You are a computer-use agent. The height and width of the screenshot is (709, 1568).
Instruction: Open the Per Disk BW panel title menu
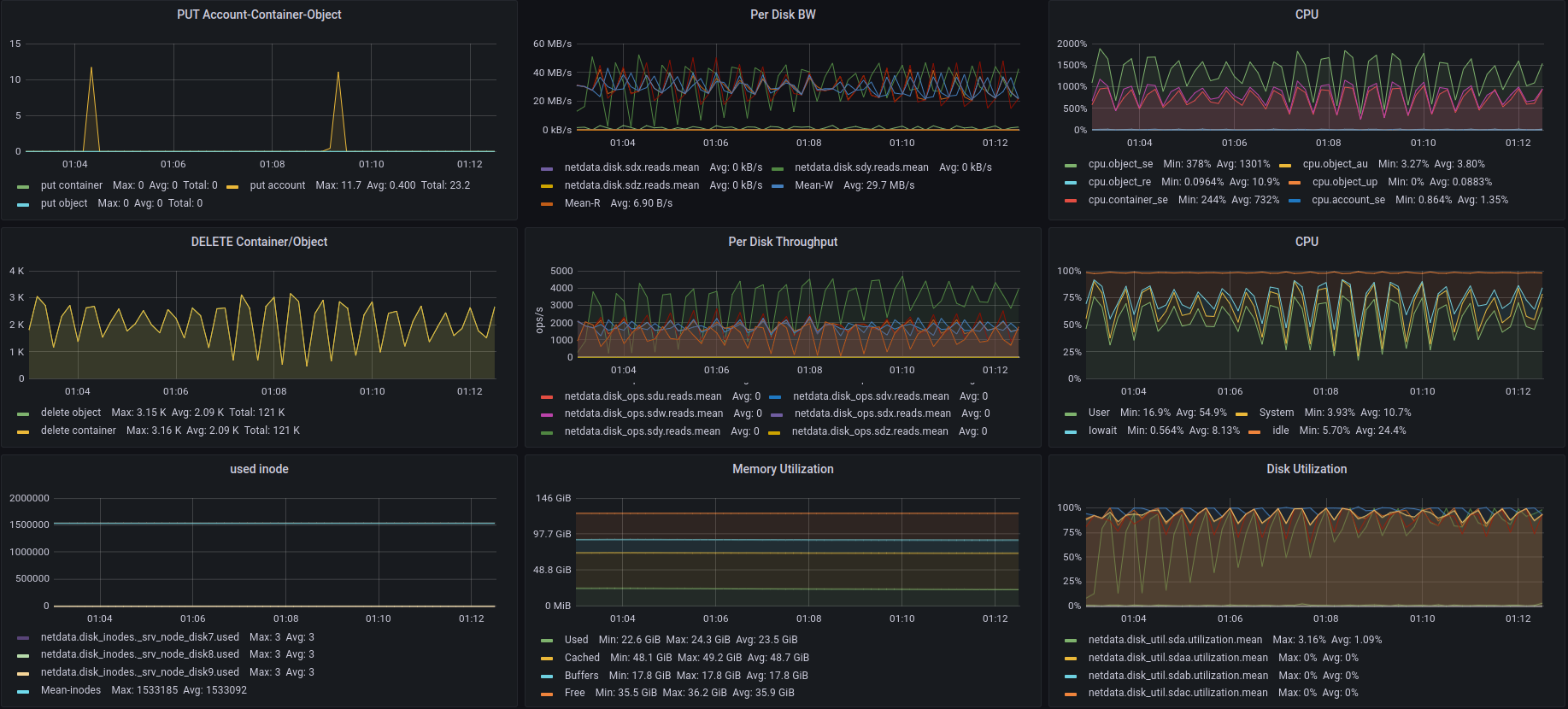[783, 15]
